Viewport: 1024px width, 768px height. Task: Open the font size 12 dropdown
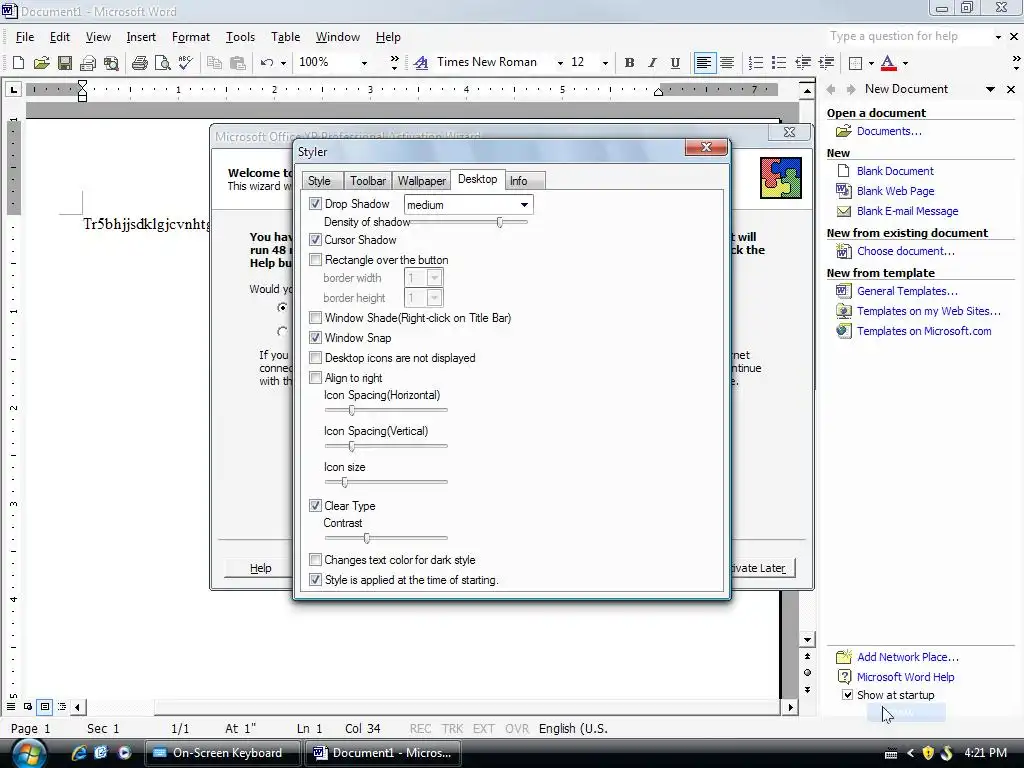click(605, 63)
